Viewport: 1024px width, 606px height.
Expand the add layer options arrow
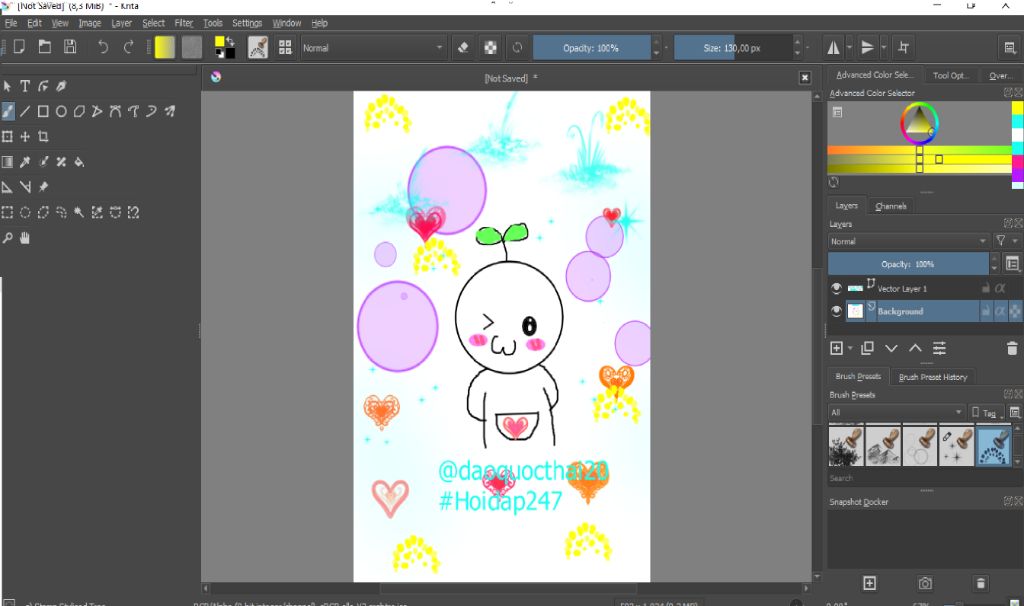tap(850, 348)
